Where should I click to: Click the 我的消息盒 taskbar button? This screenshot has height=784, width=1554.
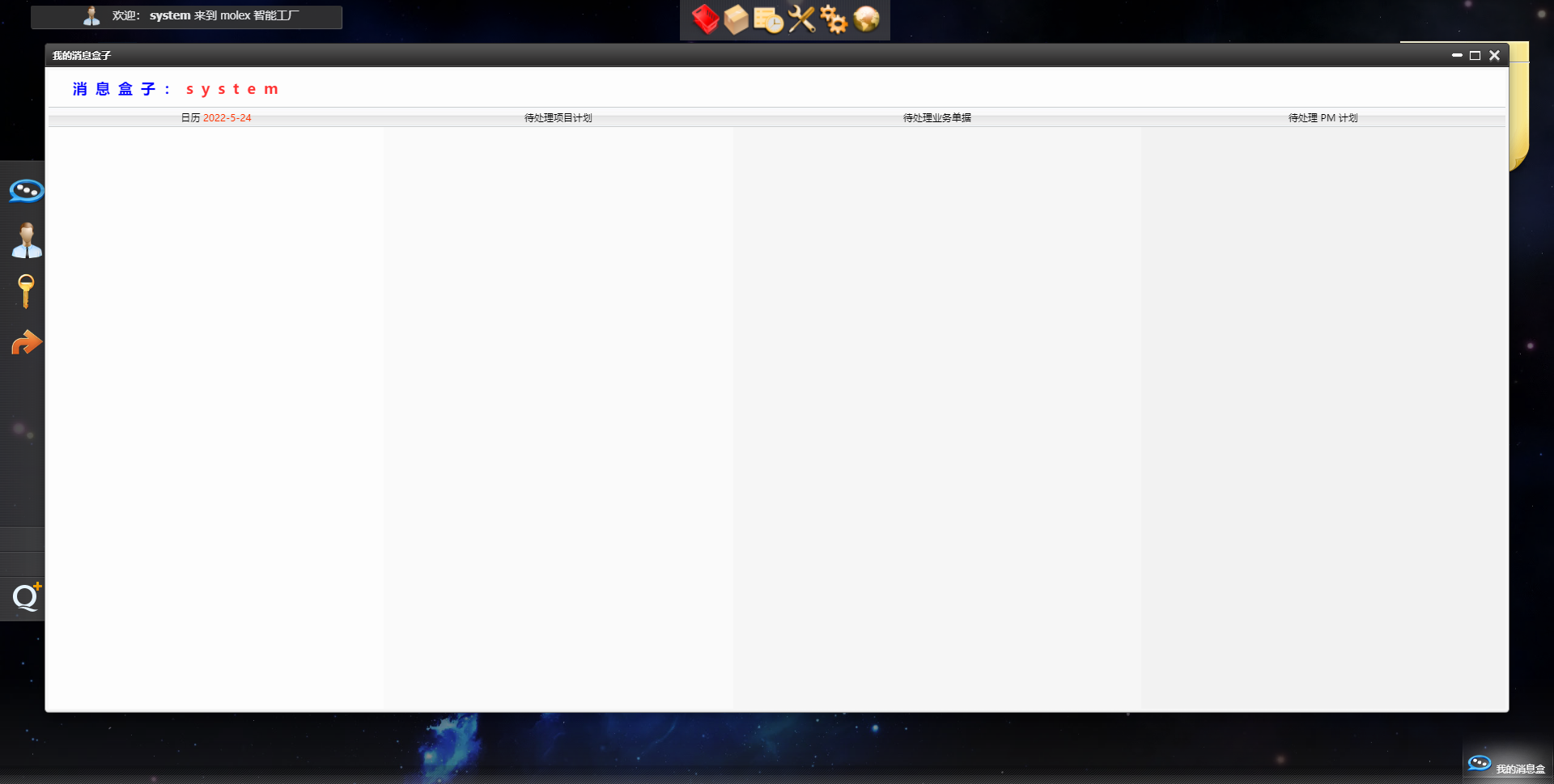click(x=1506, y=765)
